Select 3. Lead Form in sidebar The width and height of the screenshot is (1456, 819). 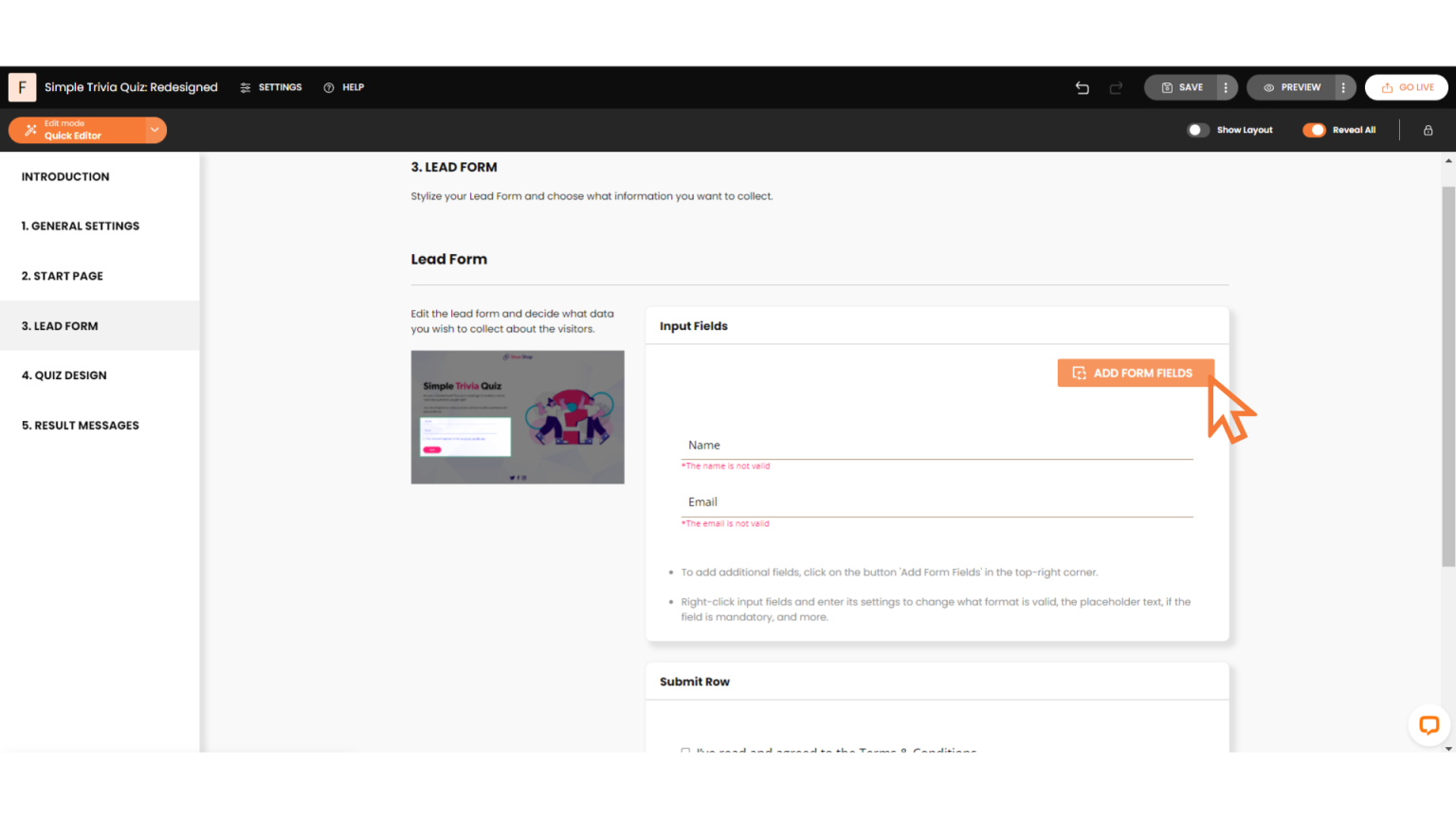pyautogui.click(x=100, y=326)
